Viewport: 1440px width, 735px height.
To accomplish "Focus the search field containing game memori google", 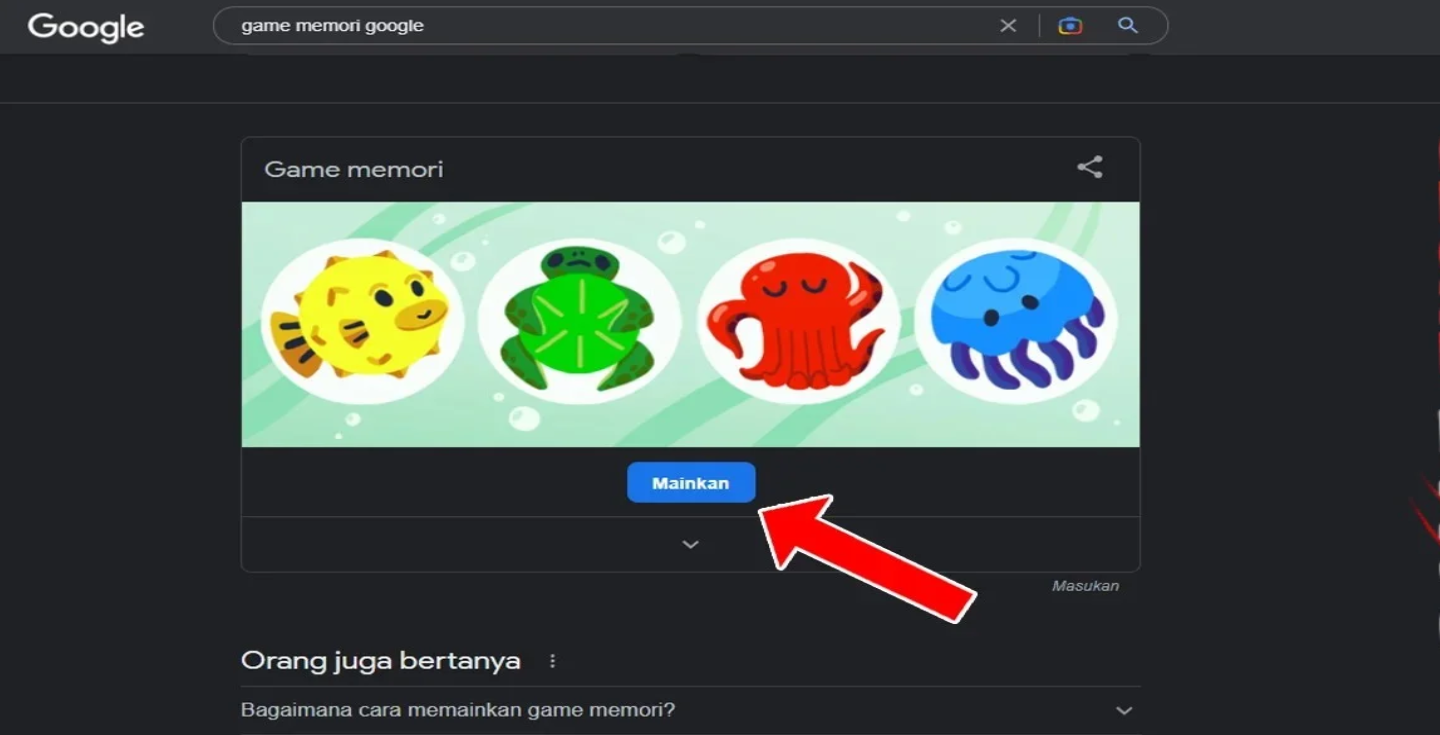I will coord(600,26).
